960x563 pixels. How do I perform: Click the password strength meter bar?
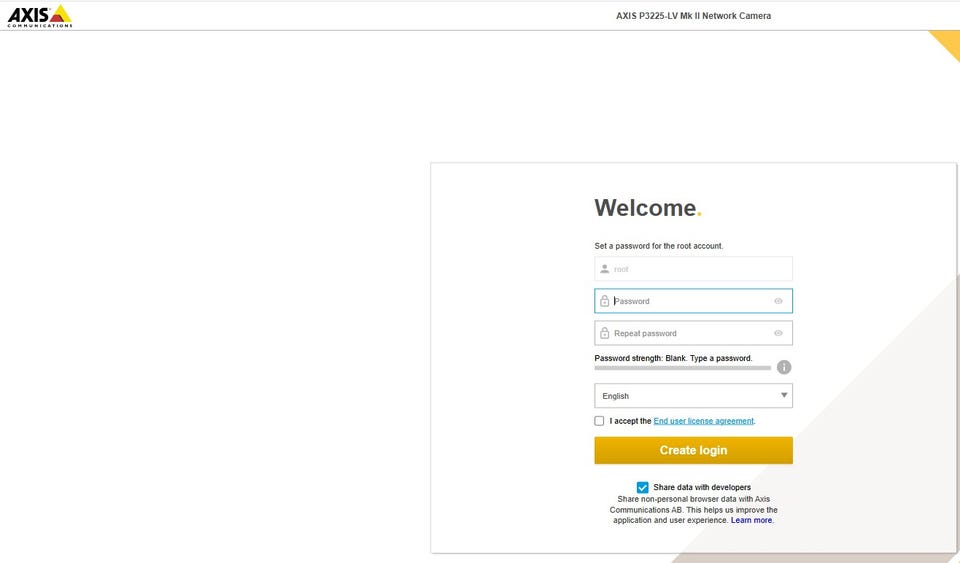(683, 368)
